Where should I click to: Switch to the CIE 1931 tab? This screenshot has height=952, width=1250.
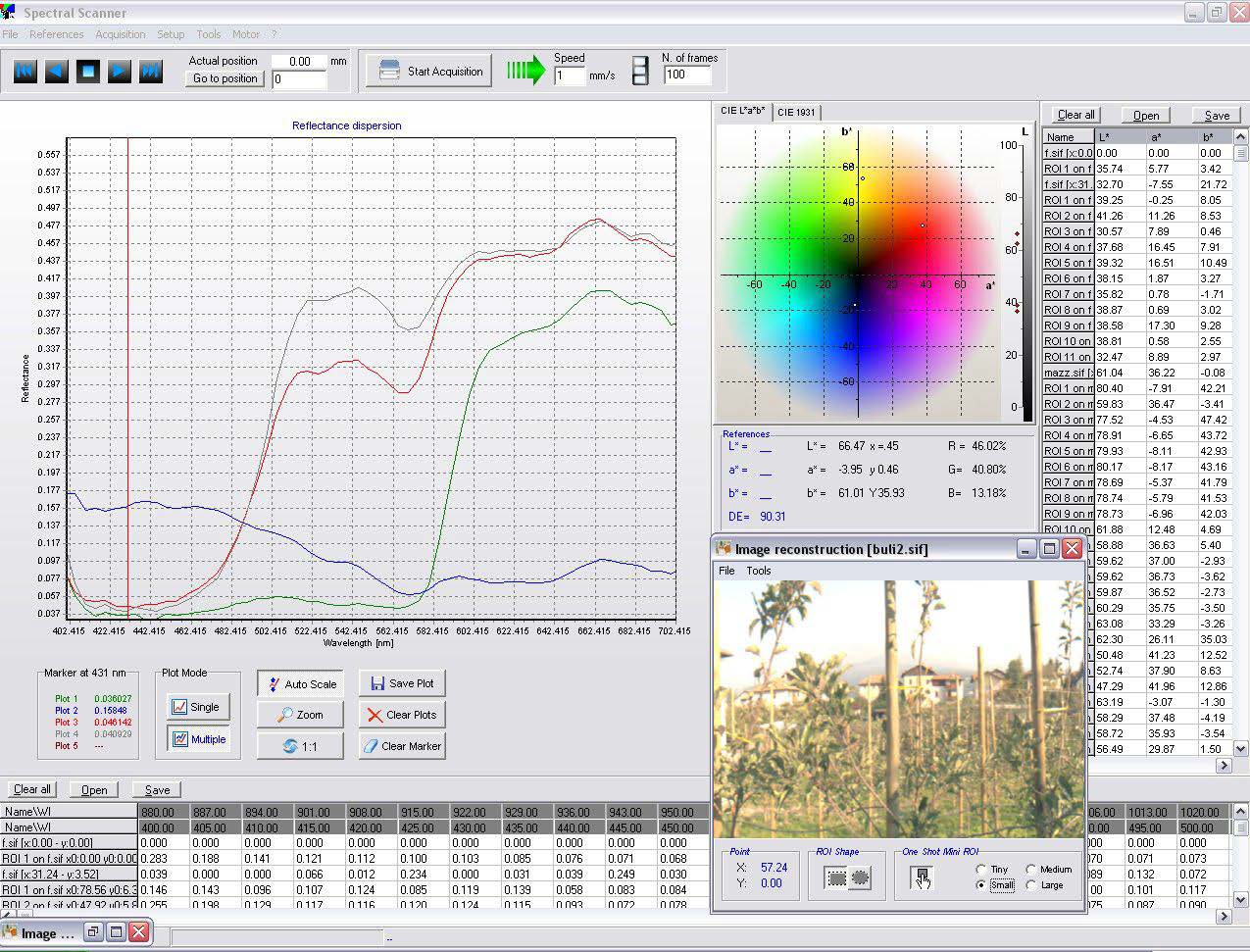pyautogui.click(x=795, y=112)
